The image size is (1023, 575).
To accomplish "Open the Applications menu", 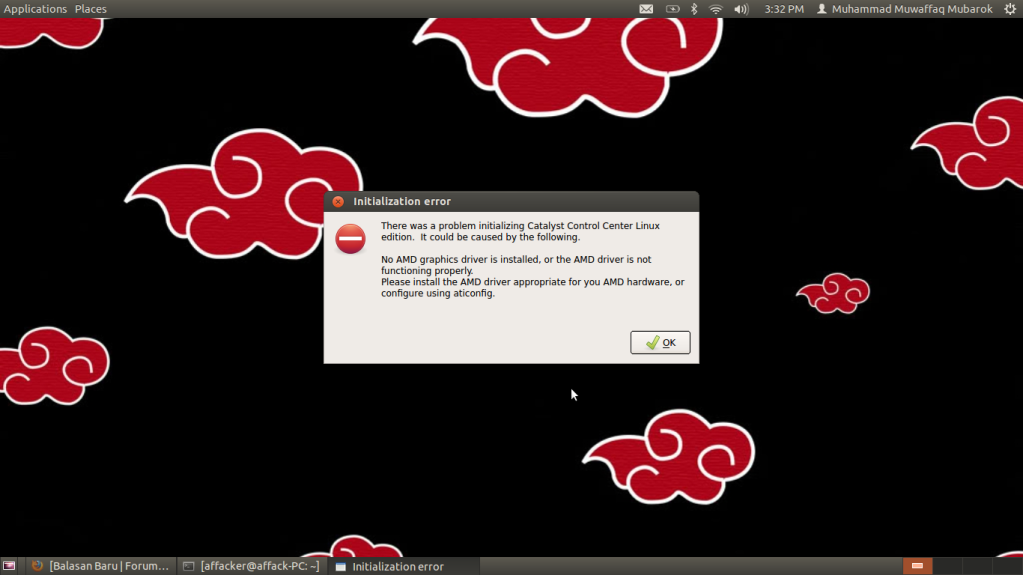I will (35, 9).
